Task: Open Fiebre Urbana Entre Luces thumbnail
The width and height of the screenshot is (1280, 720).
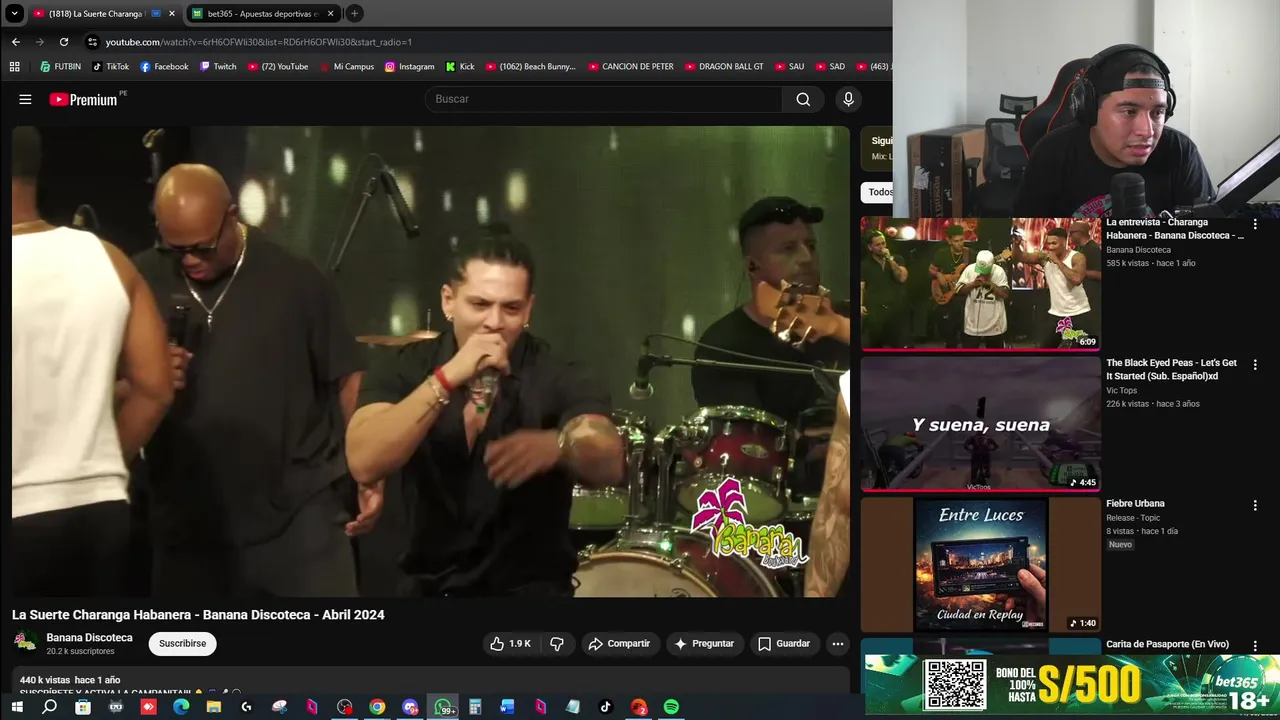Action: (x=980, y=565)
